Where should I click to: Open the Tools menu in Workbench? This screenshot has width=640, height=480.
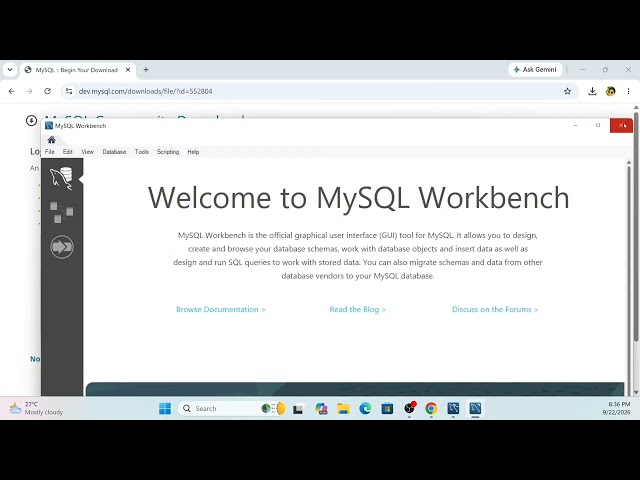(142, 152)
